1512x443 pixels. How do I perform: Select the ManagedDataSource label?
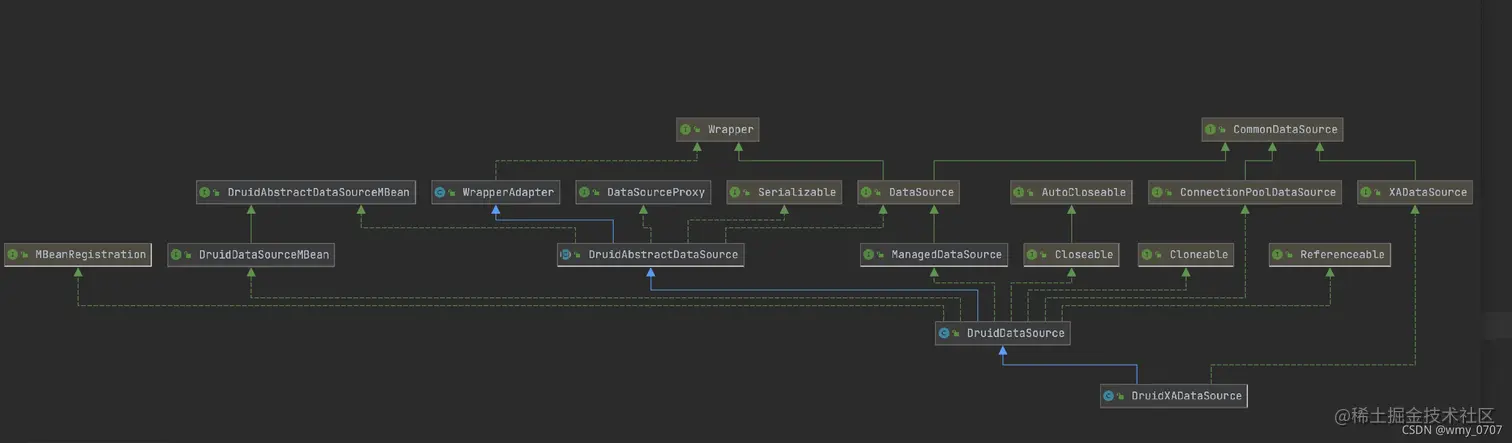[946, 255]
